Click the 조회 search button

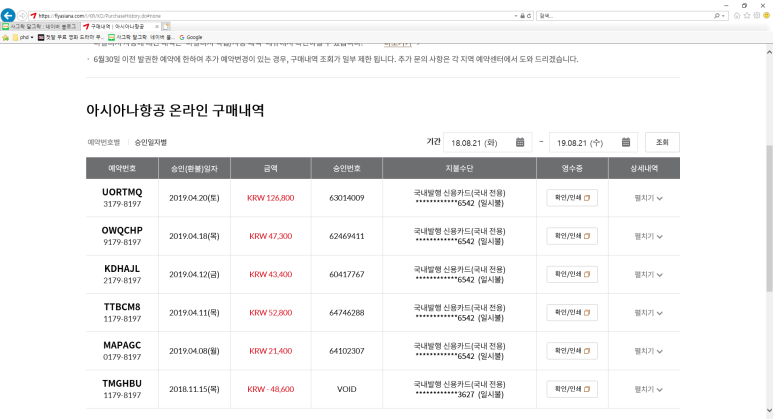click(x=662, y=142)
